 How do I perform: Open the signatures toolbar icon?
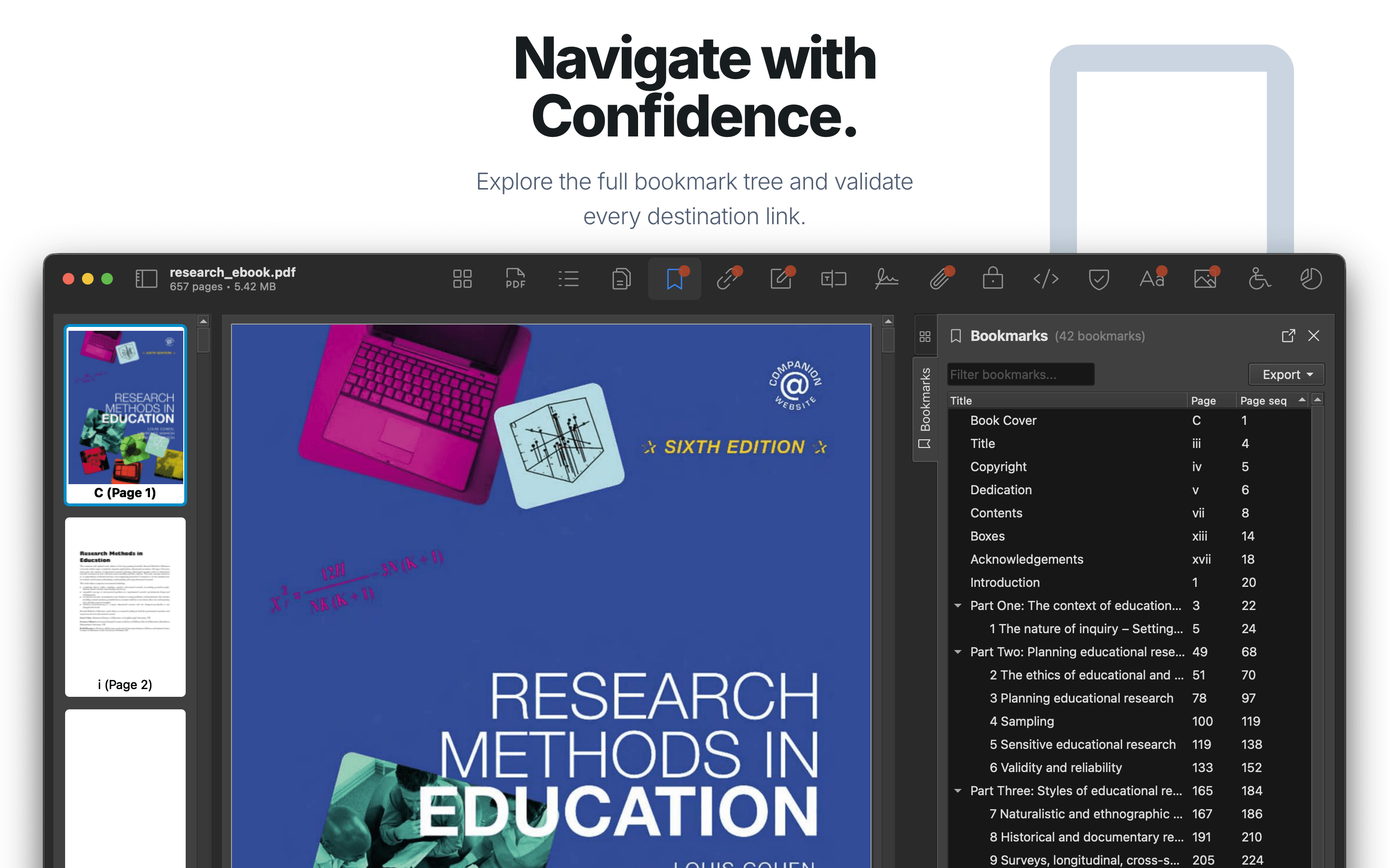tap(886, 279)
